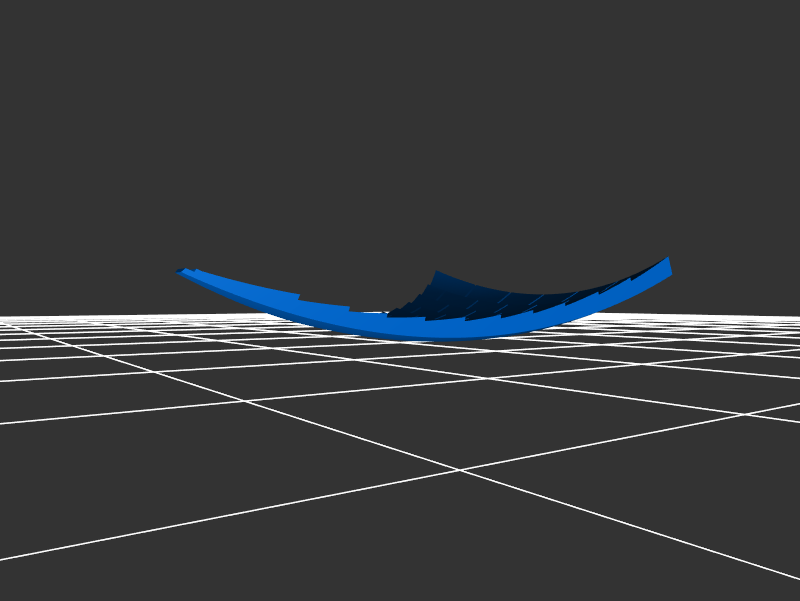Click the left pointed tip of the blue mesh

click(x=181, y=270)
